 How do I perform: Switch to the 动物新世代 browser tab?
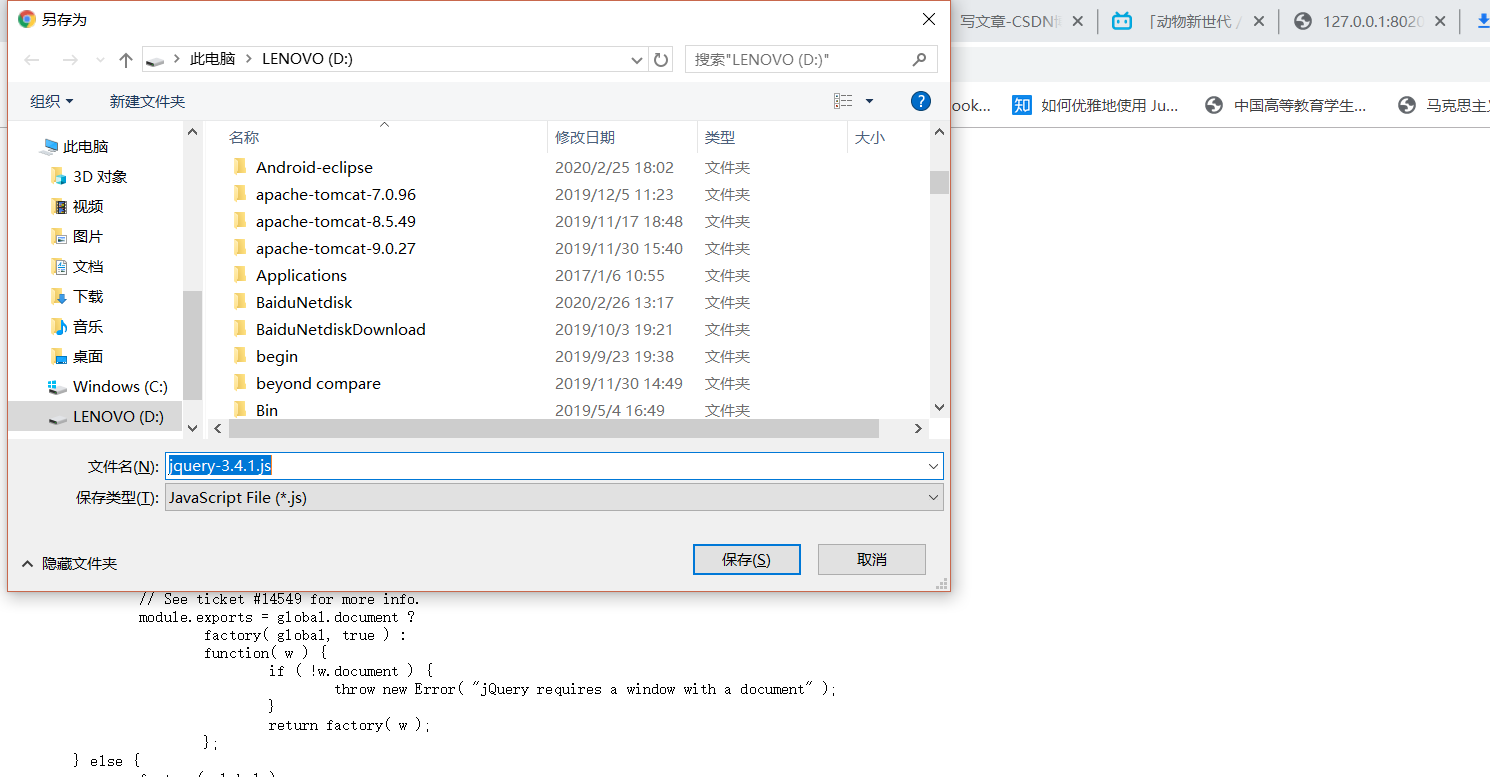(1195, 19)
